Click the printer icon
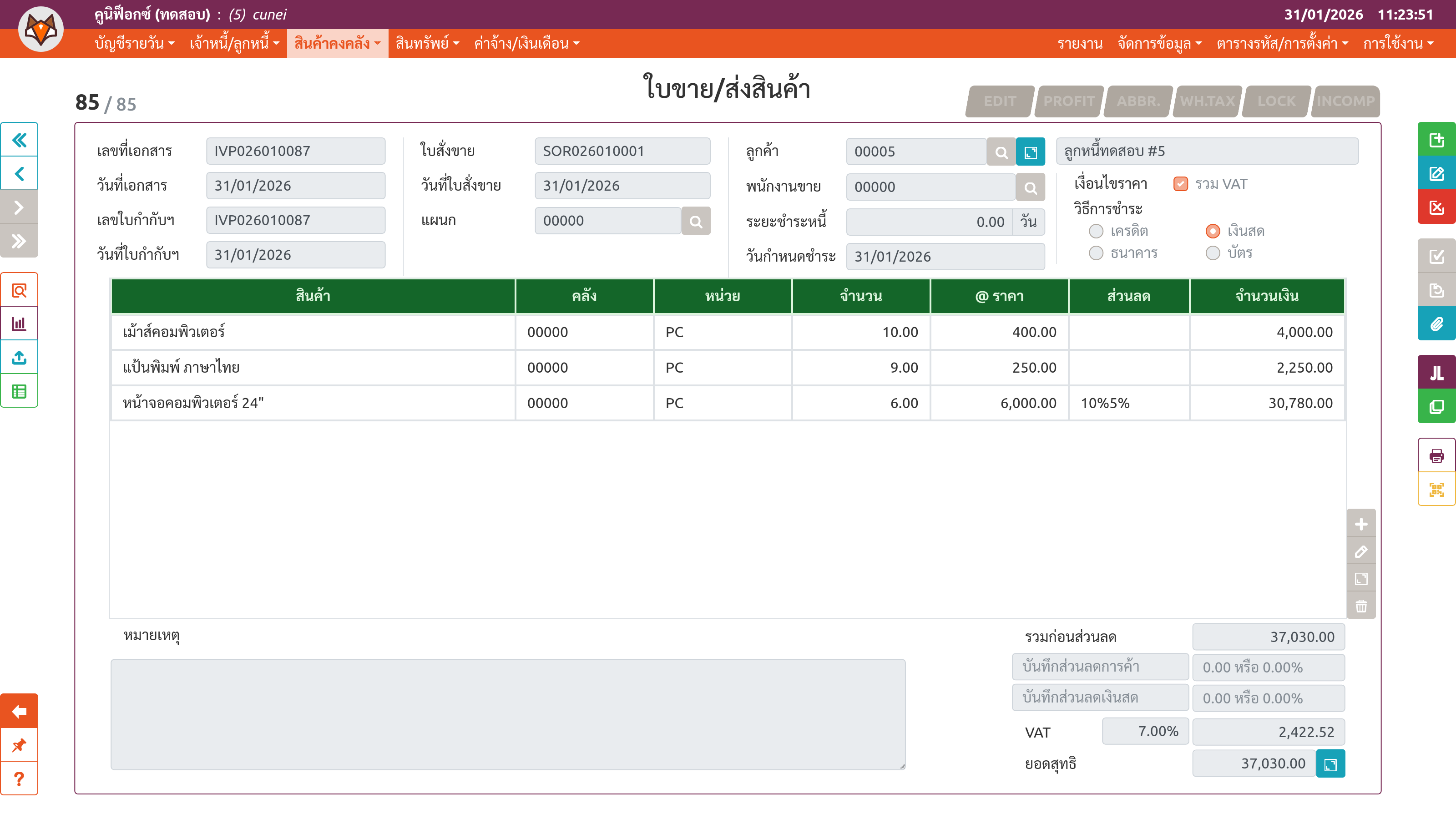1456x819 pixels. tap(1436, 455)
